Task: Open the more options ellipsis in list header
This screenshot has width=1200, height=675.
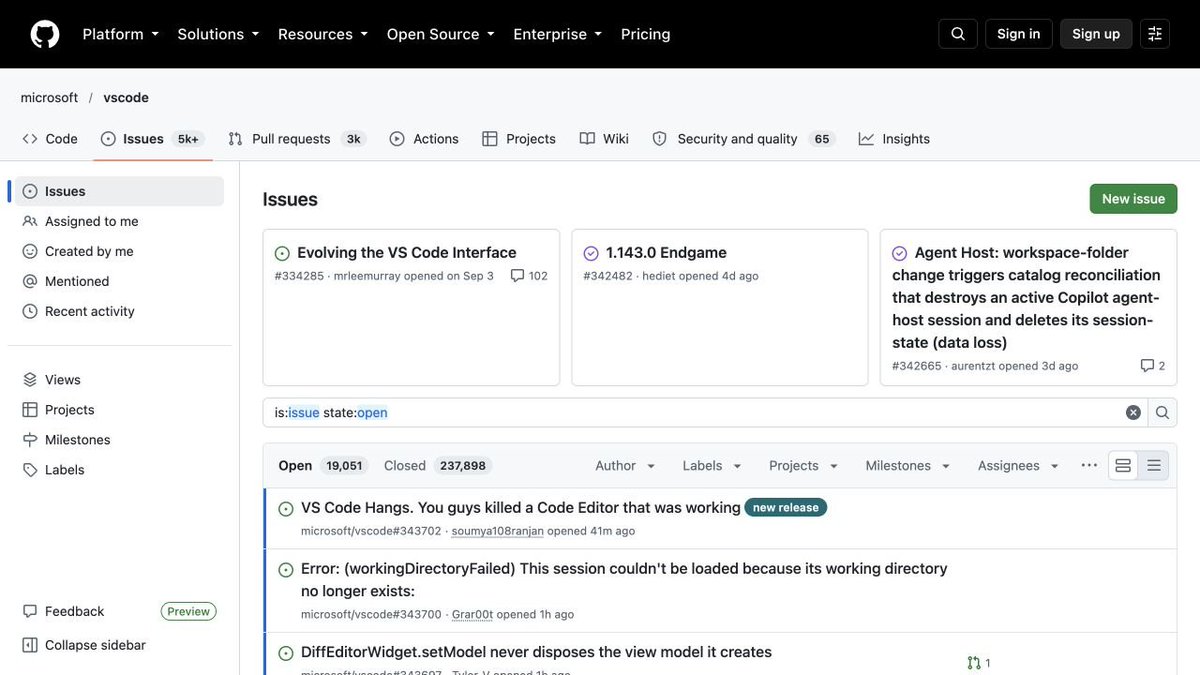Action: pos(1089,466)
